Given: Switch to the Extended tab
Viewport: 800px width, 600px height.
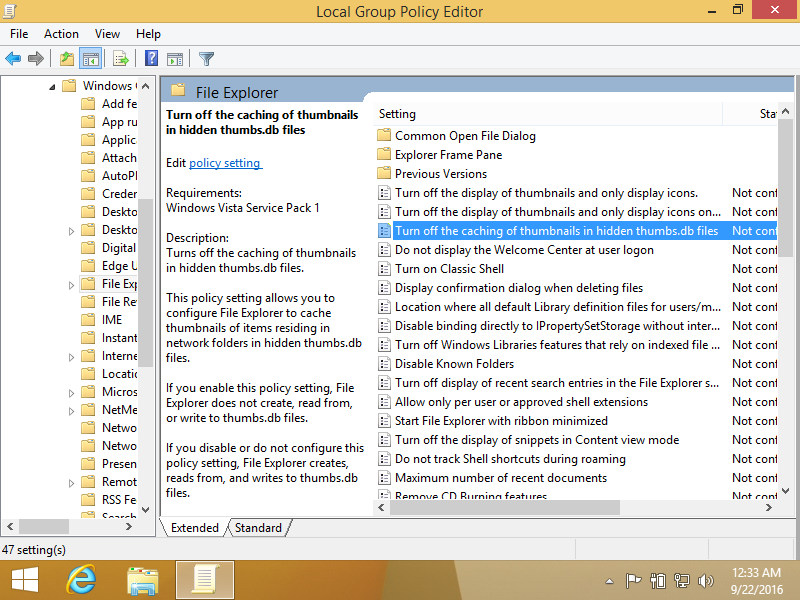Looking at the screenshot, I should point(194,528).
